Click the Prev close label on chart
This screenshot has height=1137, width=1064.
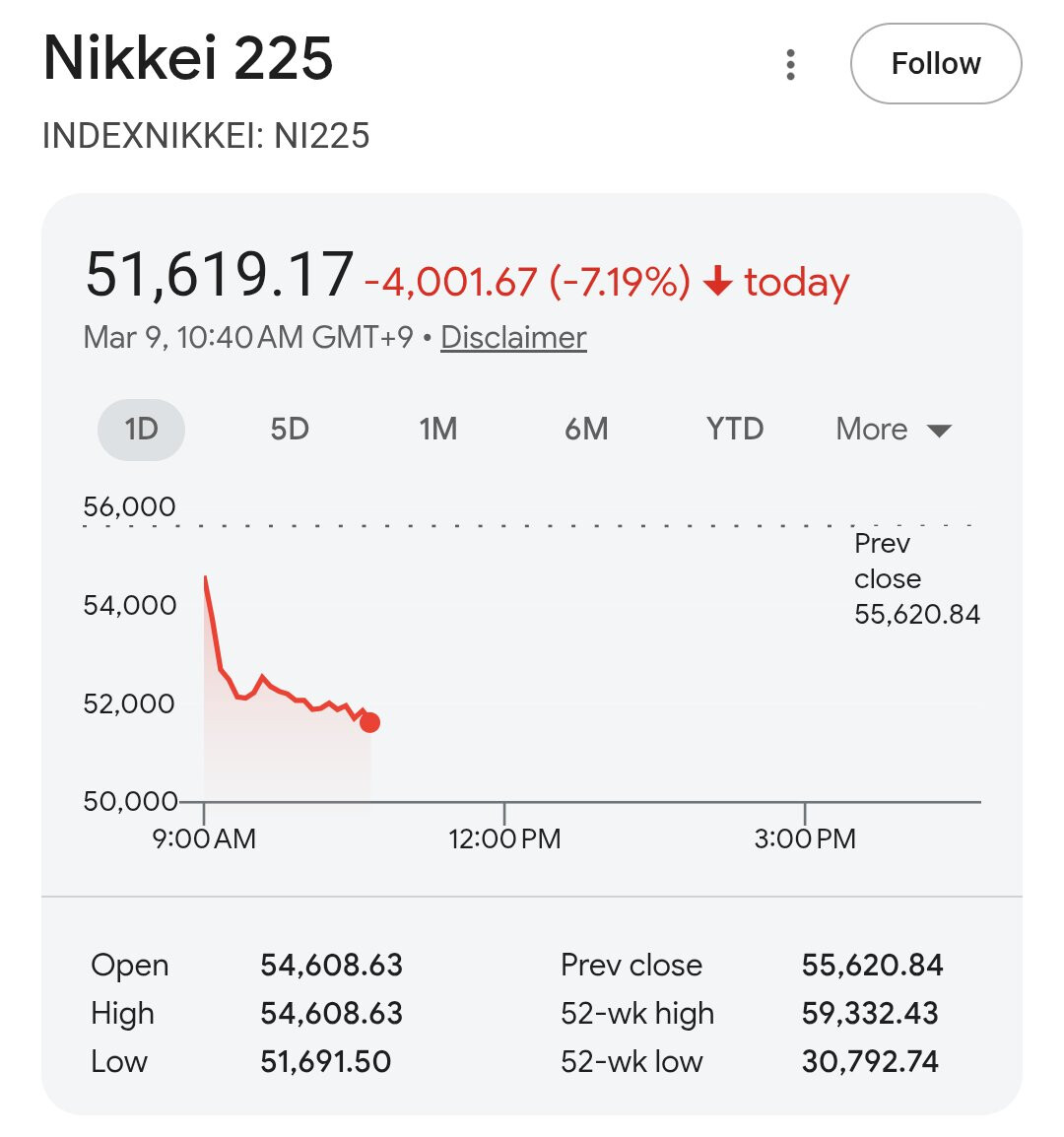click(915, 578)
